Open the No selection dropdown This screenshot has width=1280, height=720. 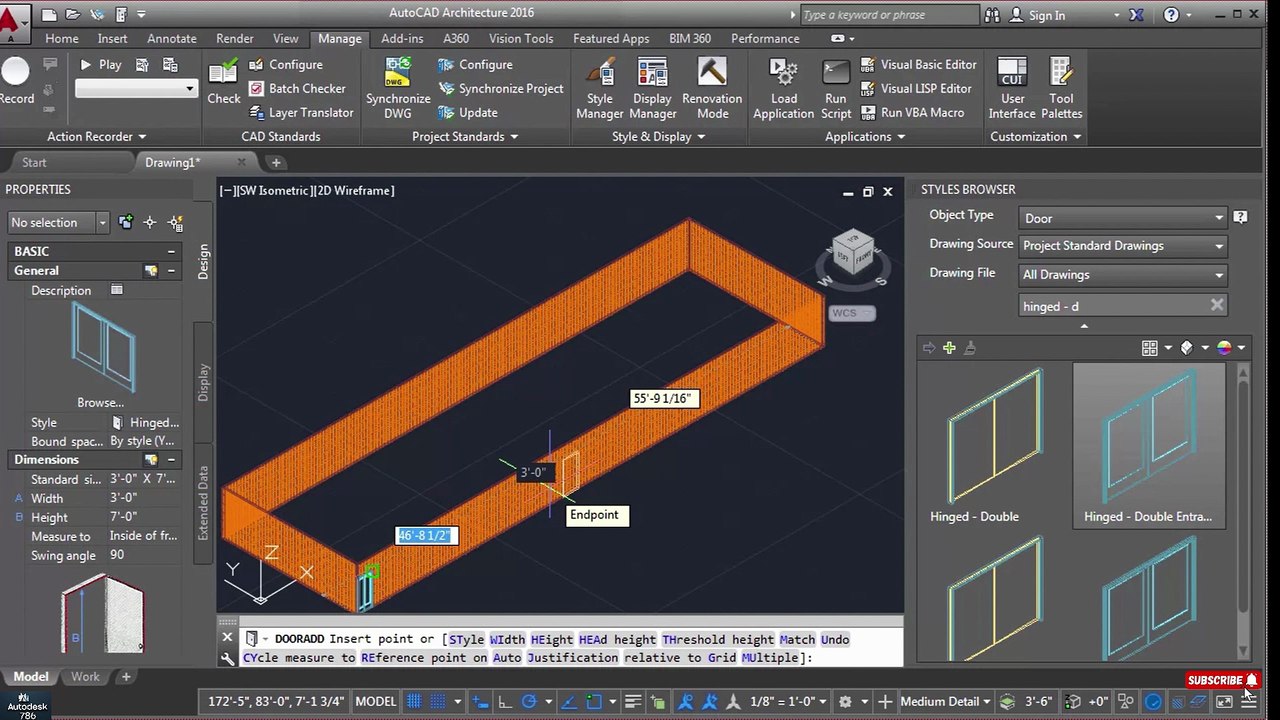(57, 222)
